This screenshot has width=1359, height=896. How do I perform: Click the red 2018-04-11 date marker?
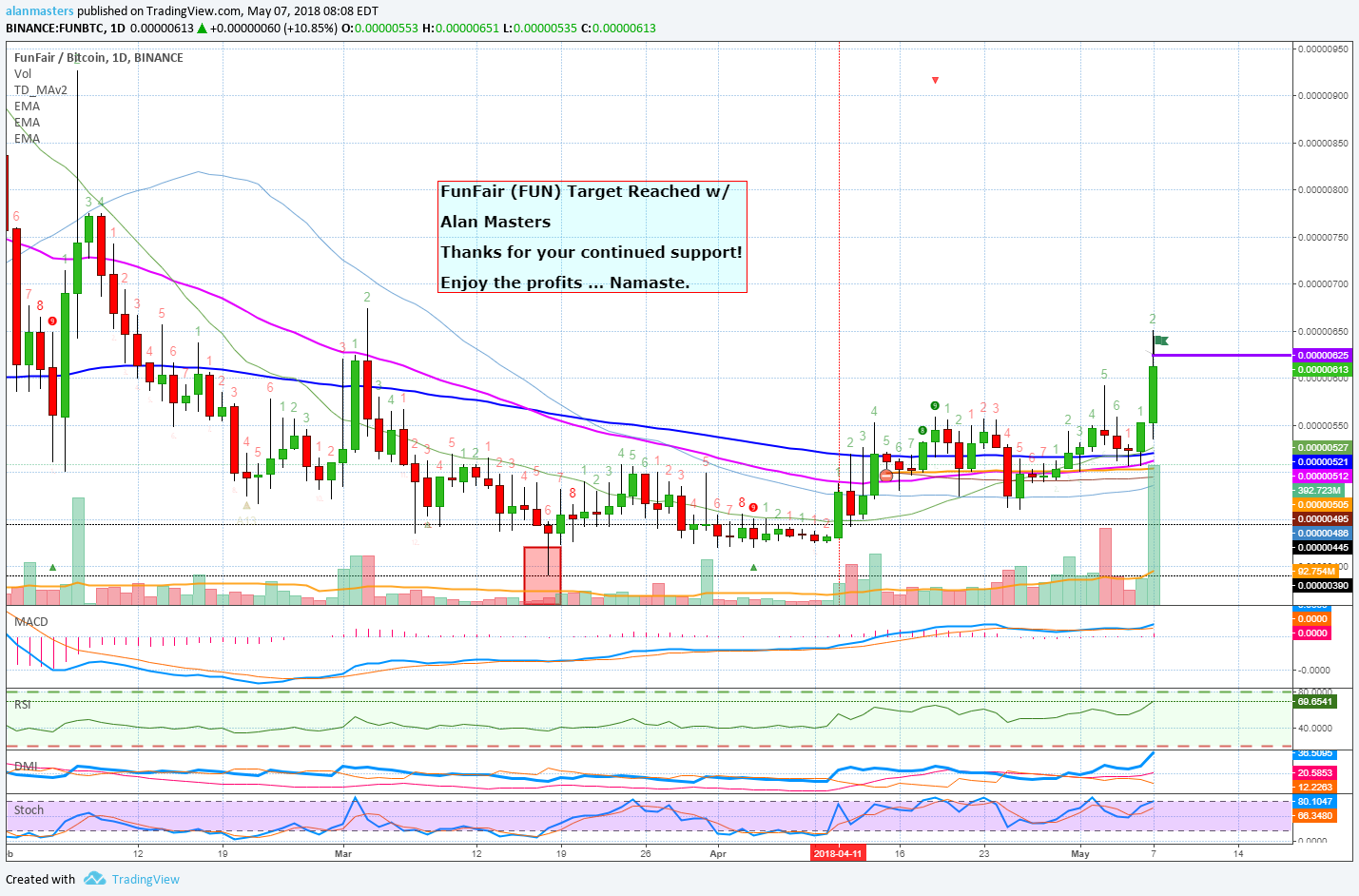coord(838,853)
